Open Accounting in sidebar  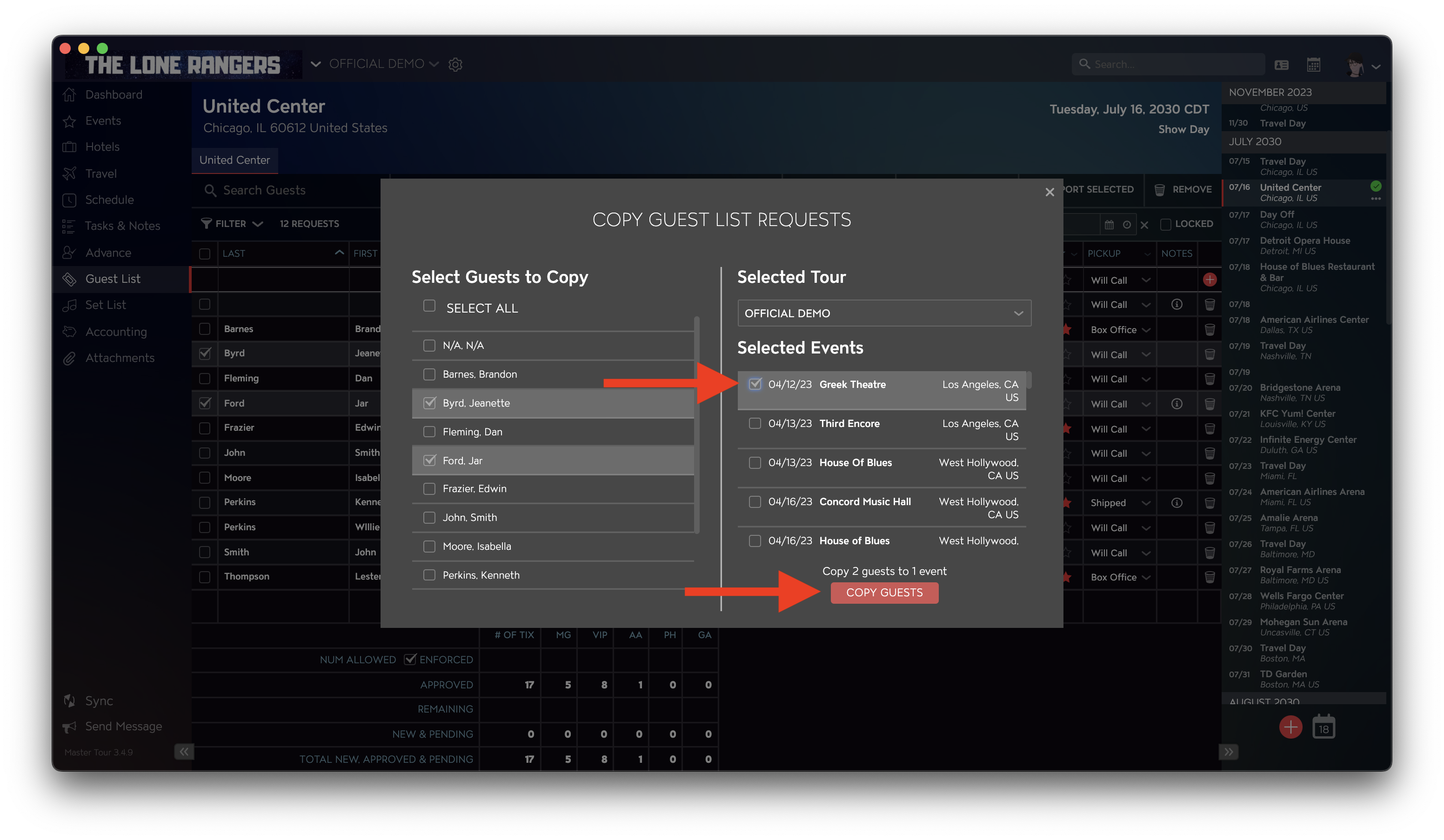tap(116, 332)
